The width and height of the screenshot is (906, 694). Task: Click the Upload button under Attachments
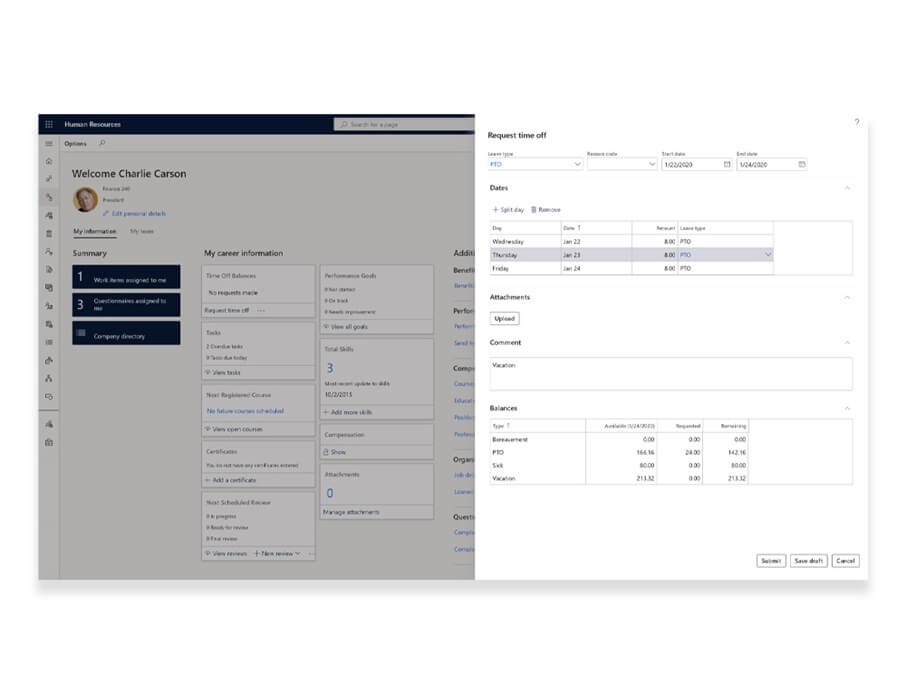[504, 318]
